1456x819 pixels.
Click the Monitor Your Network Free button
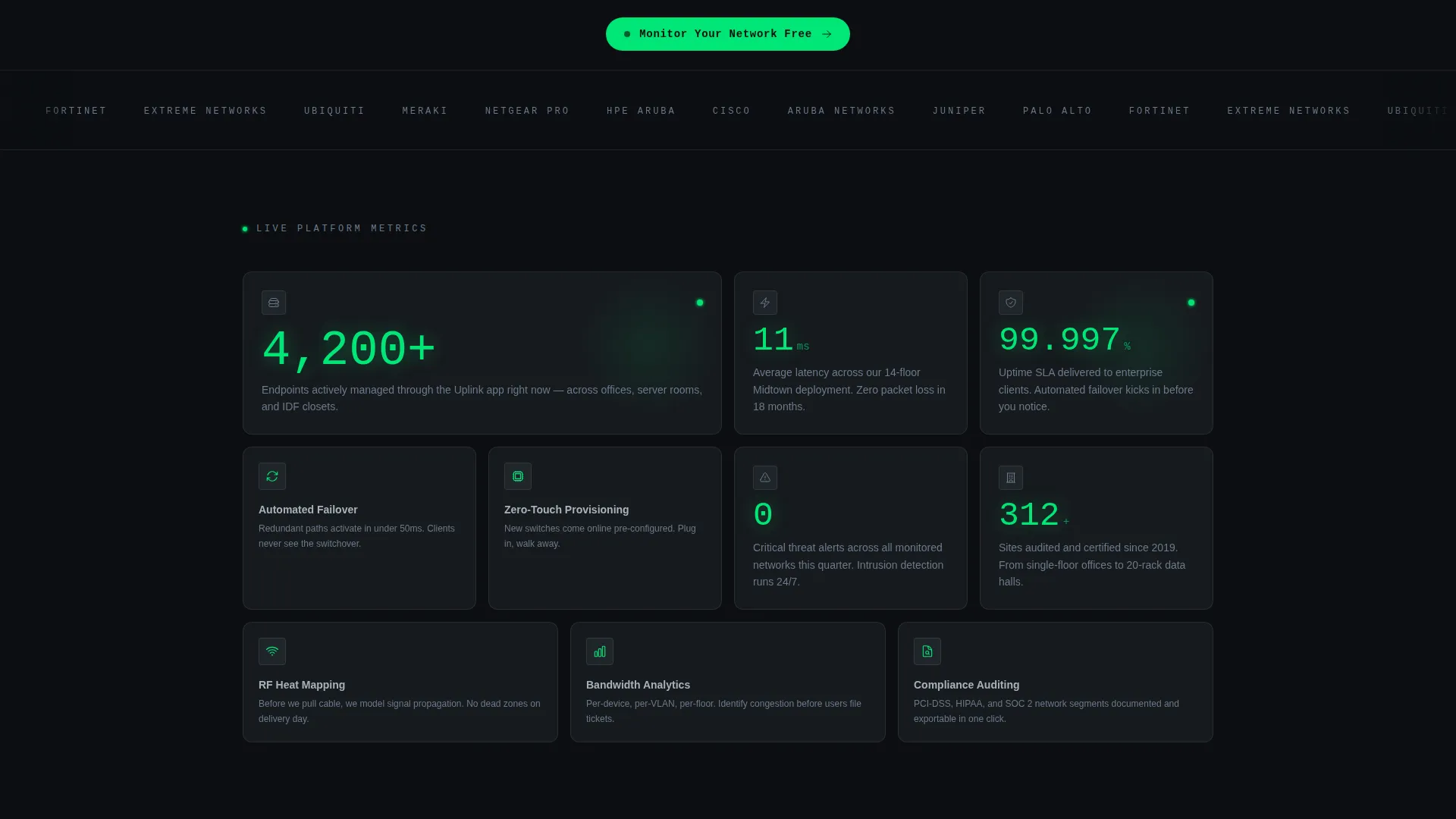click(x=728, y=34)
